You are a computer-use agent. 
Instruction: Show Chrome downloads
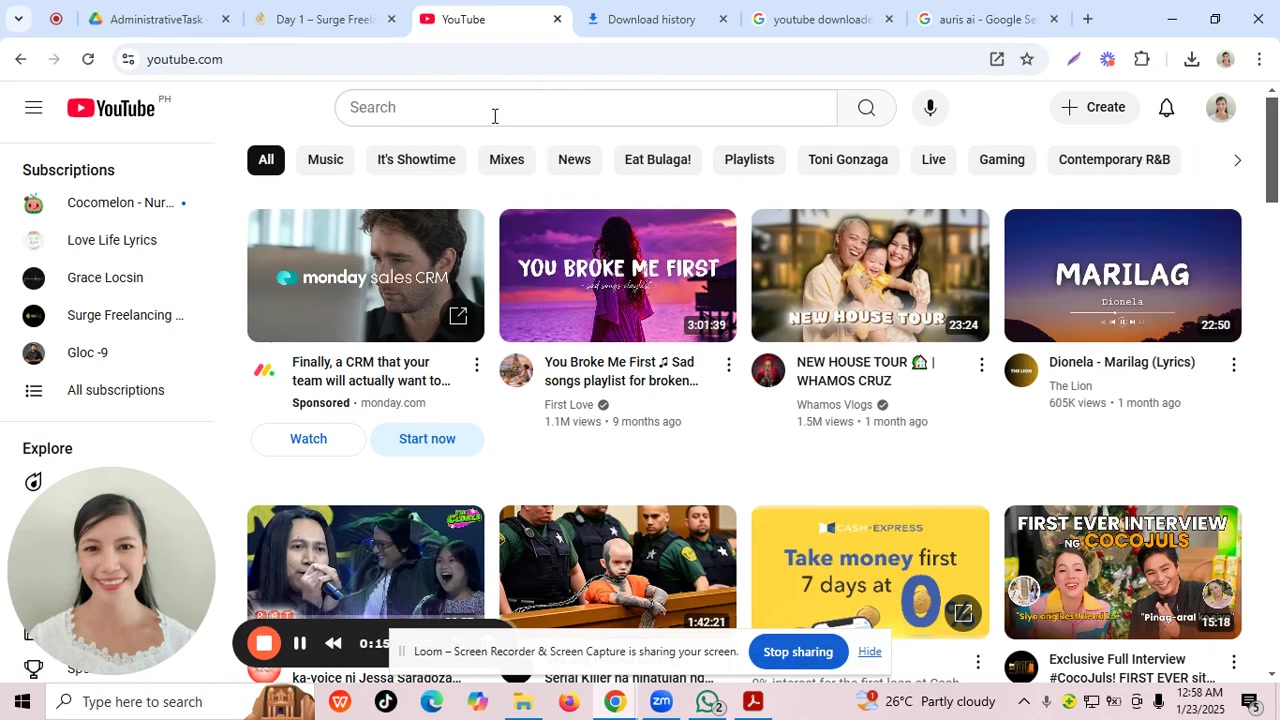pyautogui.click(x=1191, y=59)
